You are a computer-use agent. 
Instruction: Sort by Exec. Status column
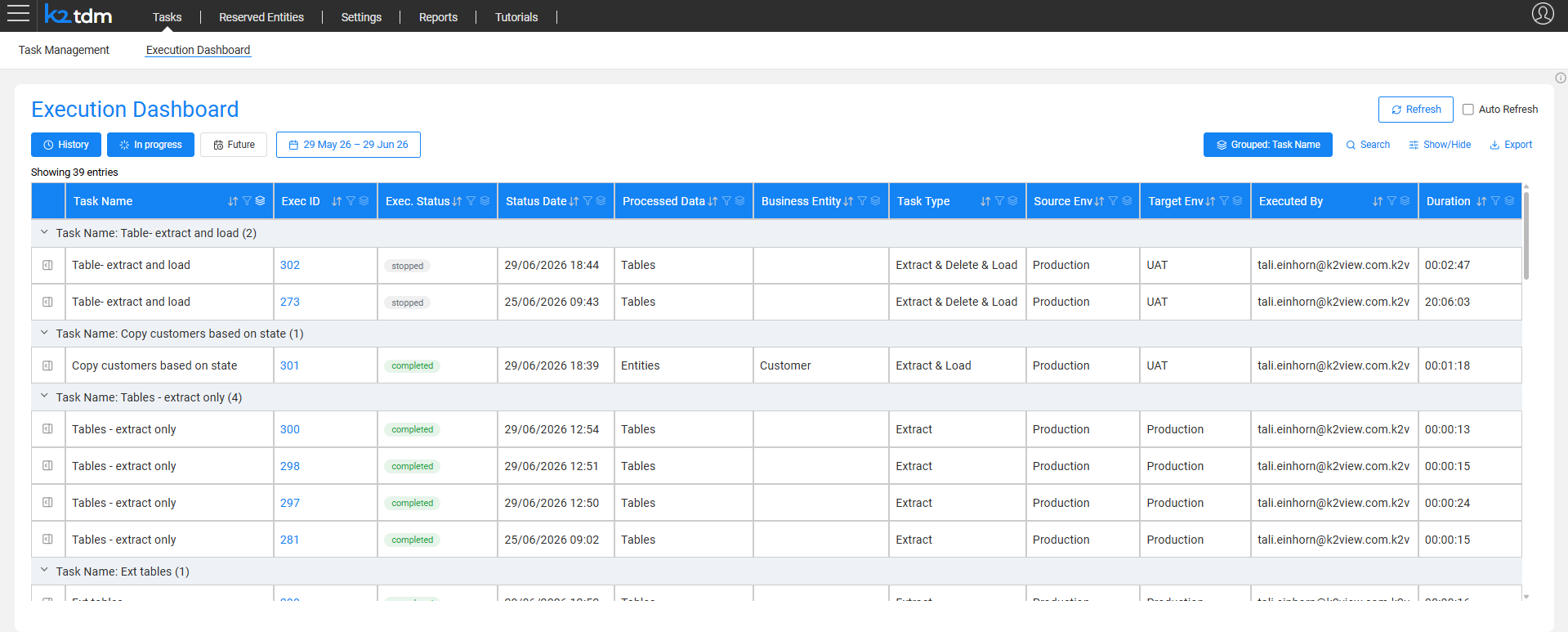[x=457, y=201]
